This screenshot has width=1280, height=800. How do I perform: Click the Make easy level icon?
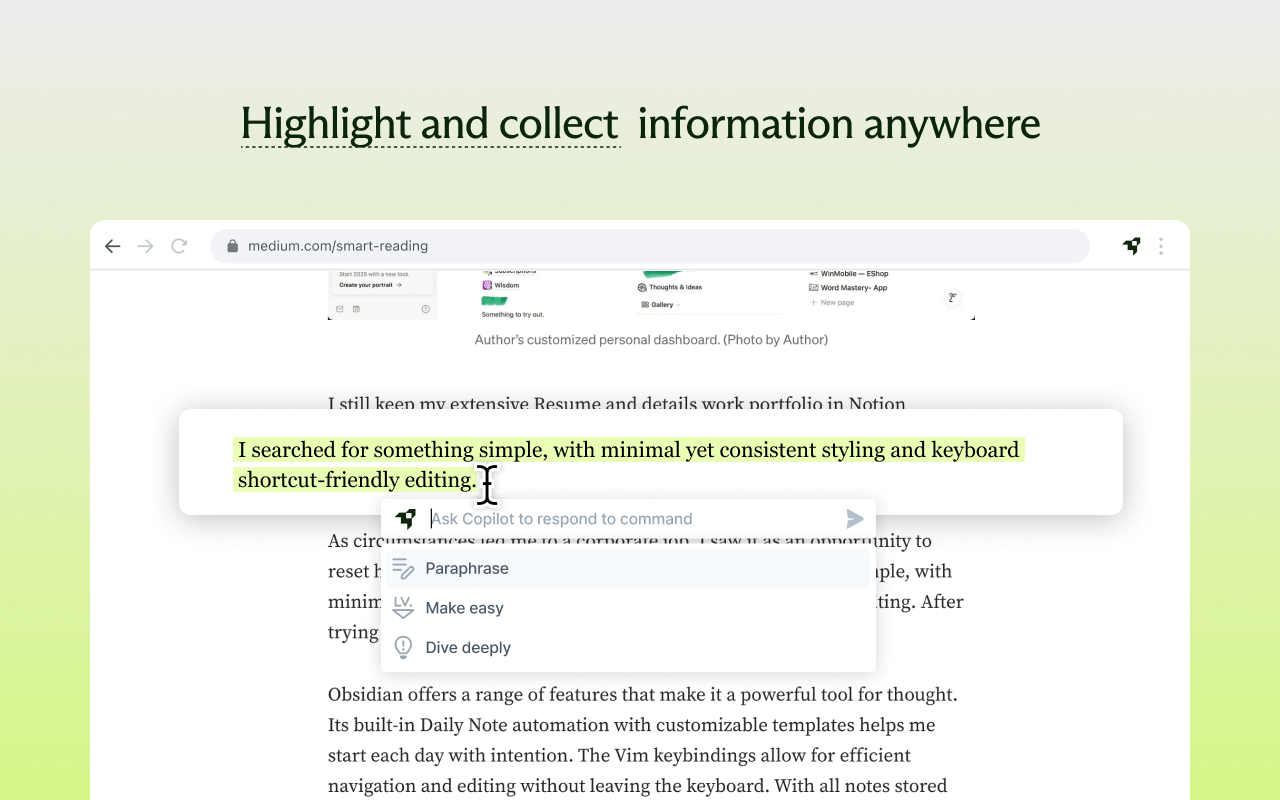tap(403, 608)
